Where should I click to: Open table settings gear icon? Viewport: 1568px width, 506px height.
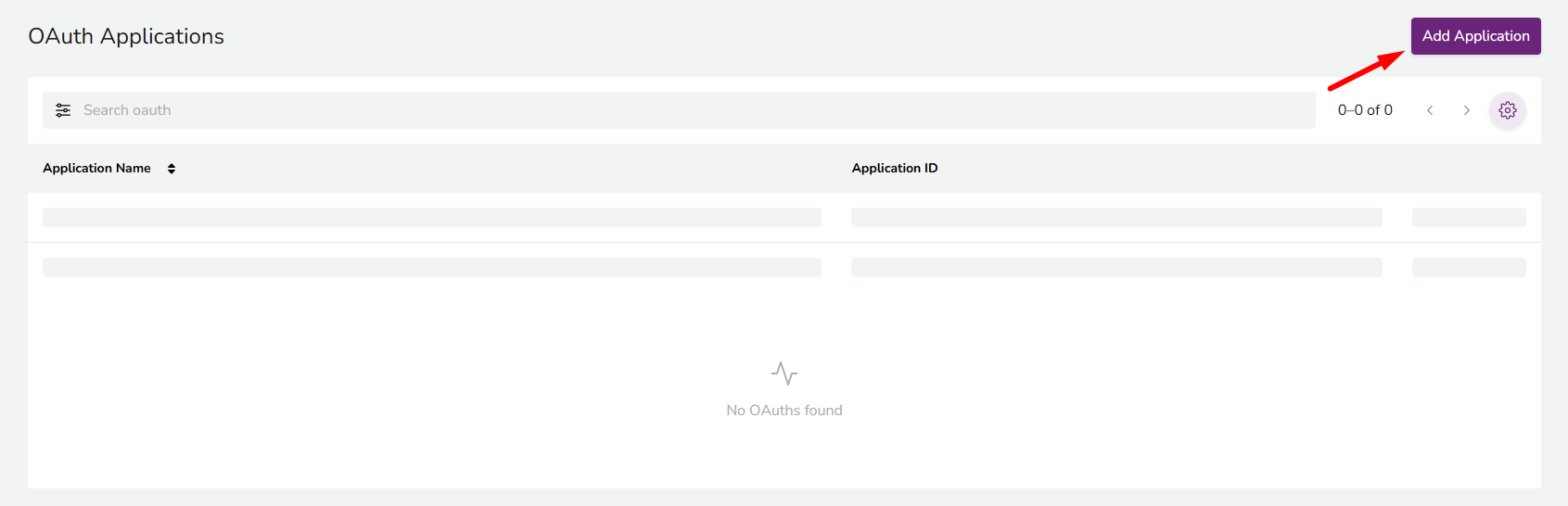pos(1508,110)
